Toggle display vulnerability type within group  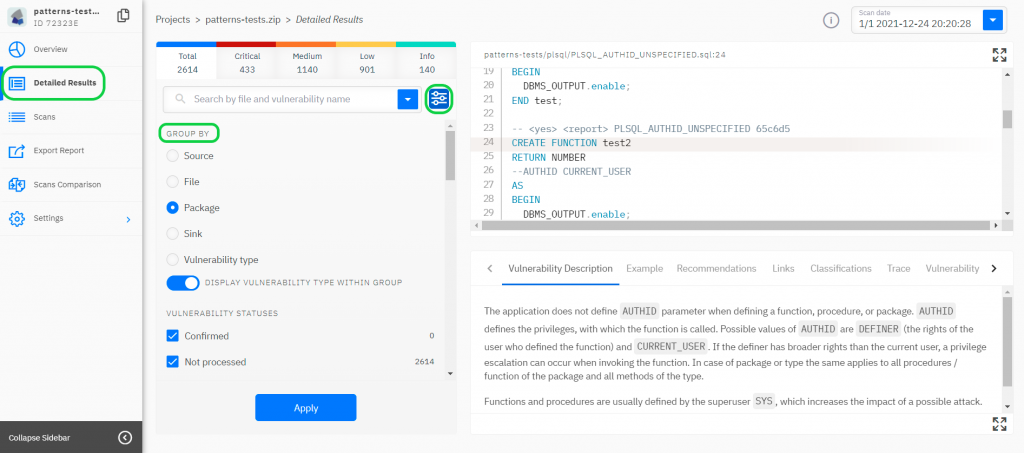(183, 283)
